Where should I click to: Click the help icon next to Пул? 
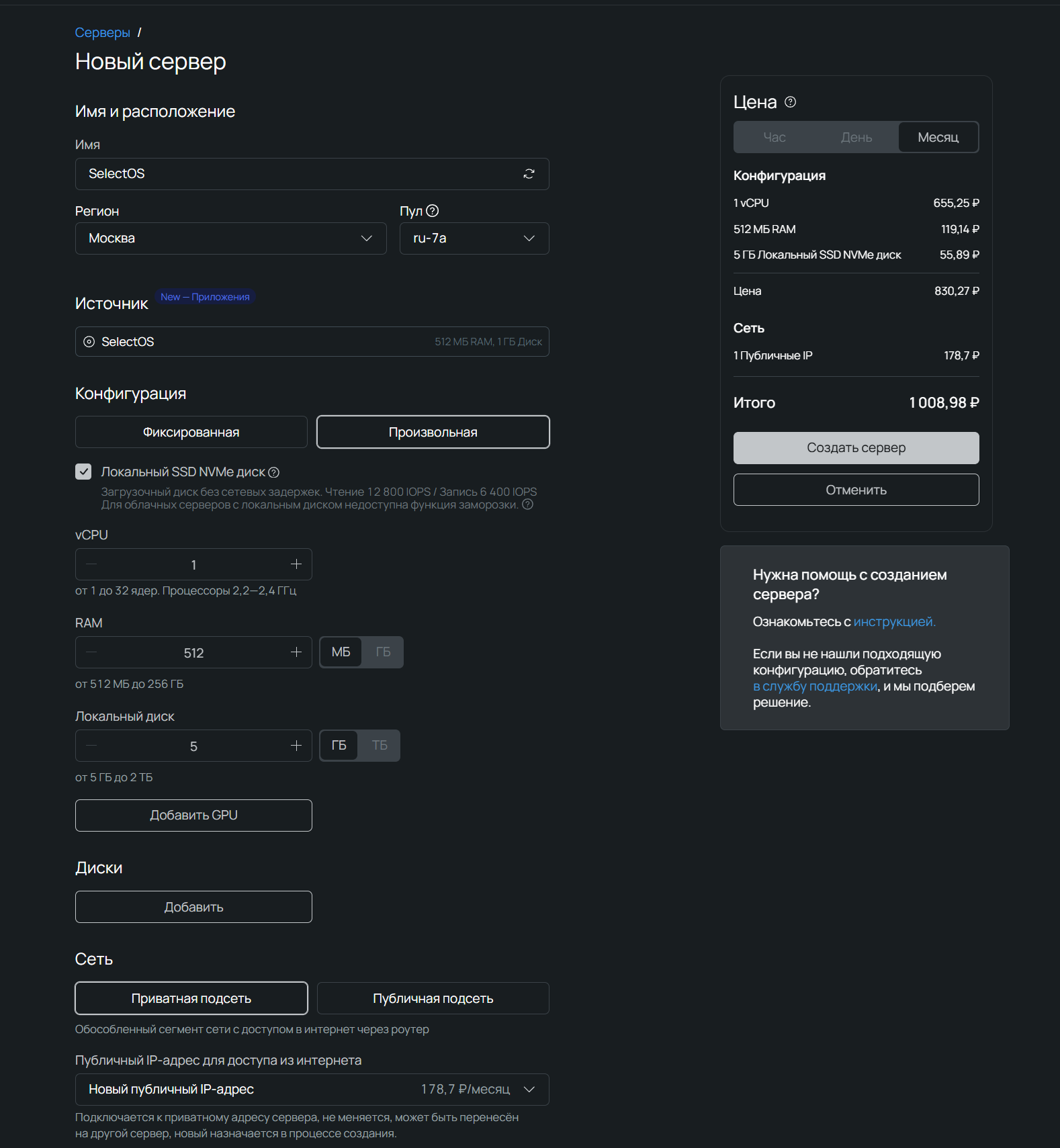pyautogui.click(x=433, y=211)
